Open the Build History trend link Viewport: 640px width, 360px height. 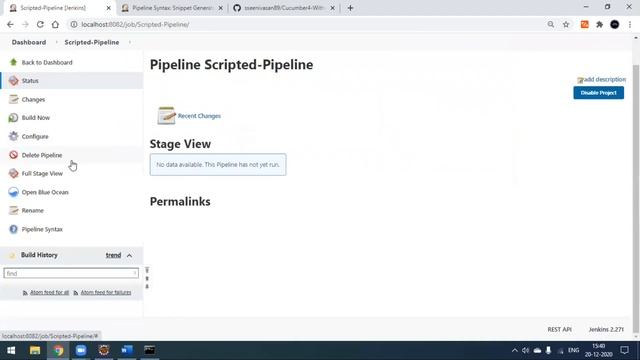pos(113,255)
